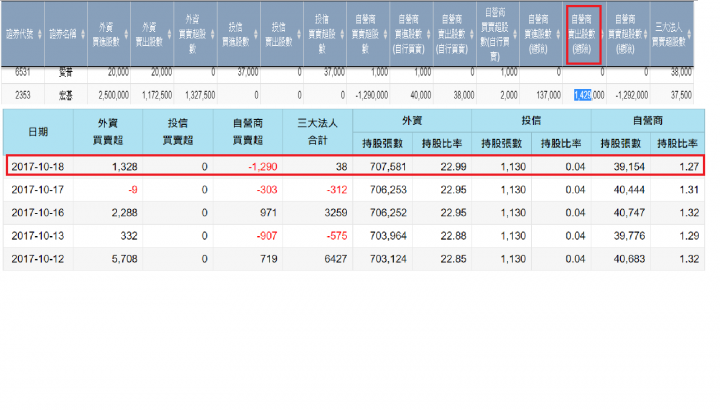Screen dimensions: 720x410
Task: Click the red -907 dealer value
Action: tap(267, 236)
